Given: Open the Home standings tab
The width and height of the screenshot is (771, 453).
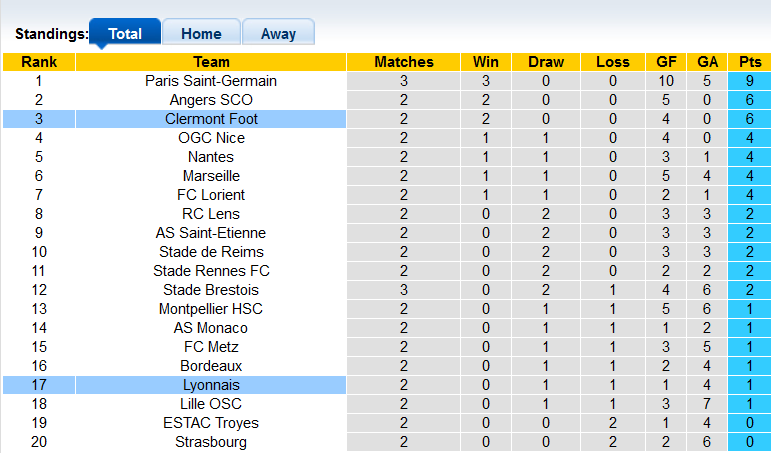Looking at the screenshot, I should pos(201,33).
